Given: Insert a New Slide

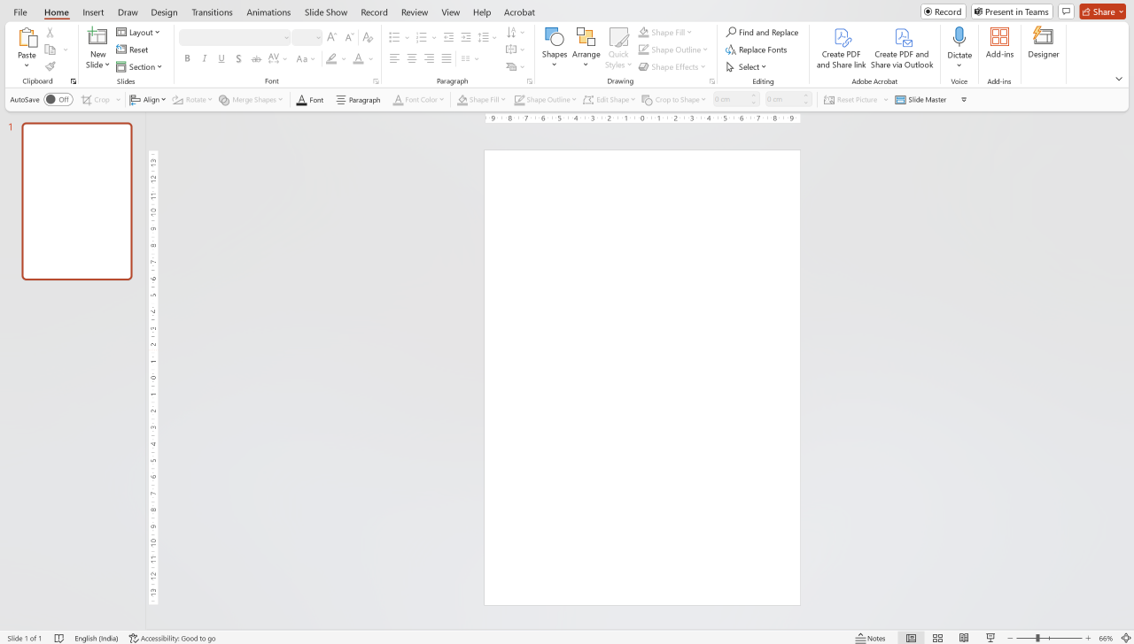Looking at the screenshot, I should [x=98, y=37].
